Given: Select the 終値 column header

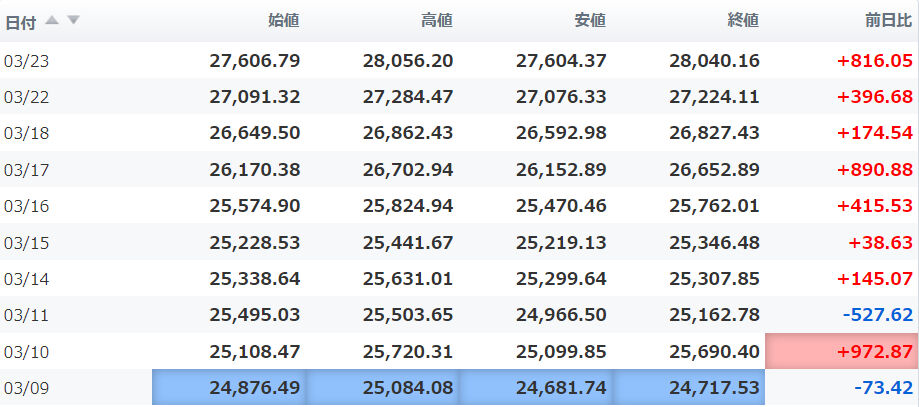Looking at the screenshot, I should pos(743,21).
